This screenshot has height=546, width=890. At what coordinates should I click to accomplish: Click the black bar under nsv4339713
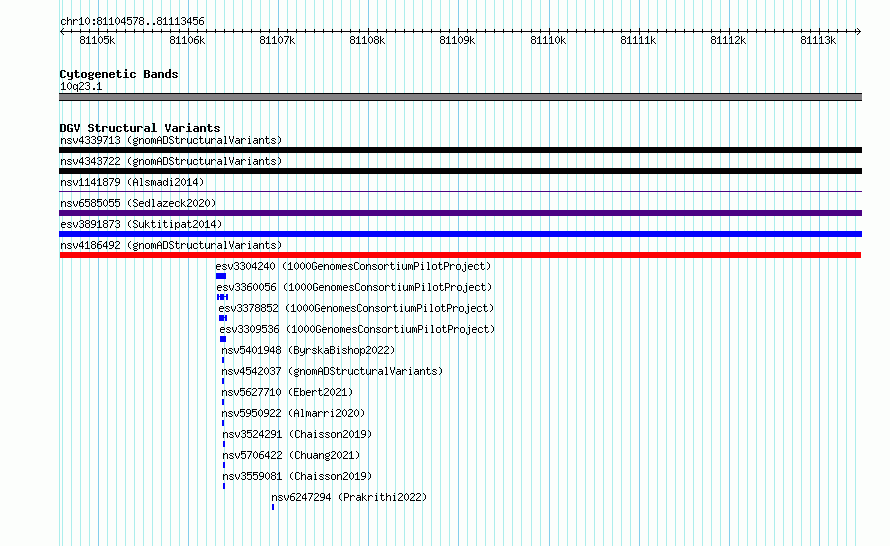(x=460, y=150)
